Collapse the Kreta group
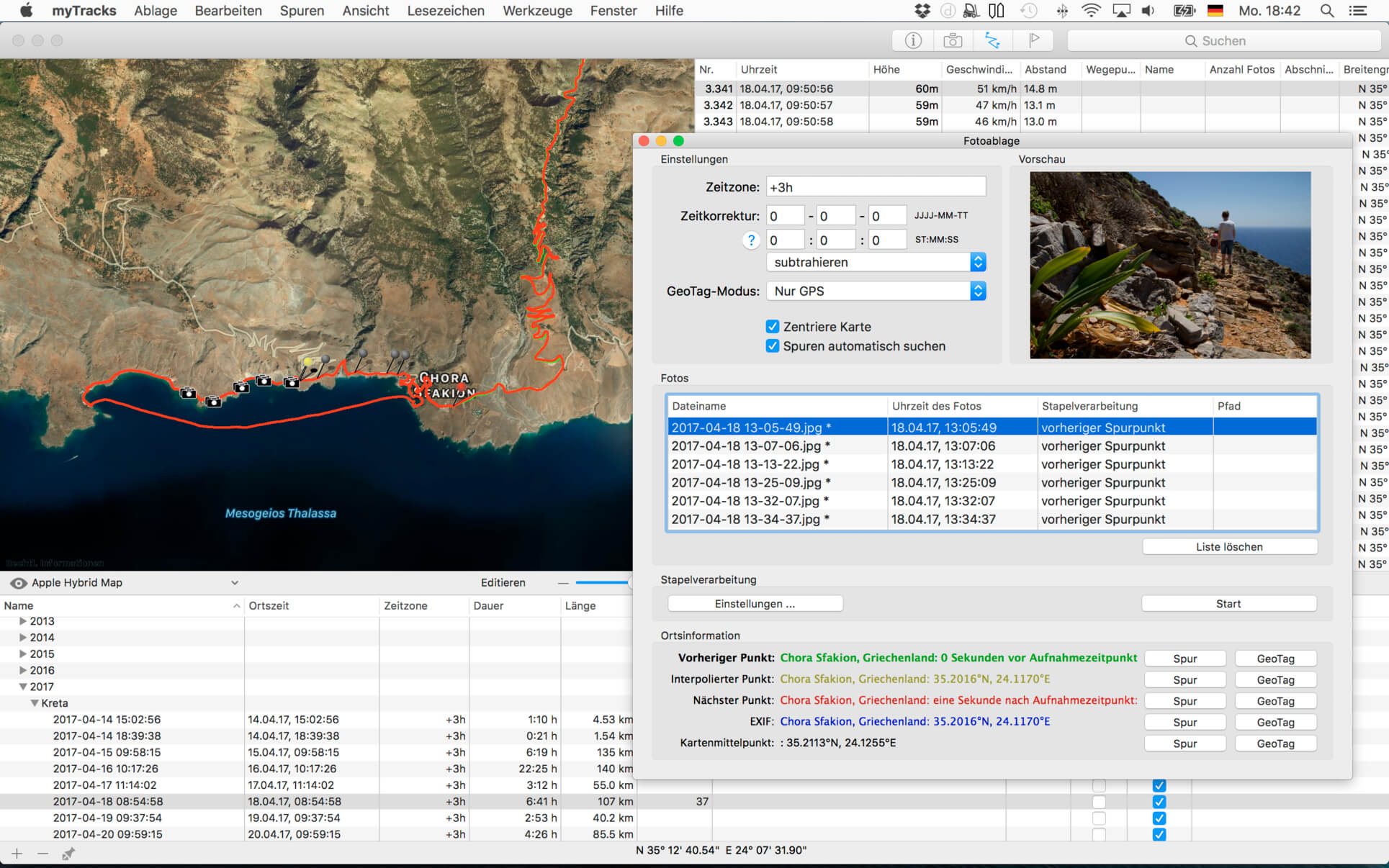Viewport: 1389px width, 868px height. click(35, 703)
